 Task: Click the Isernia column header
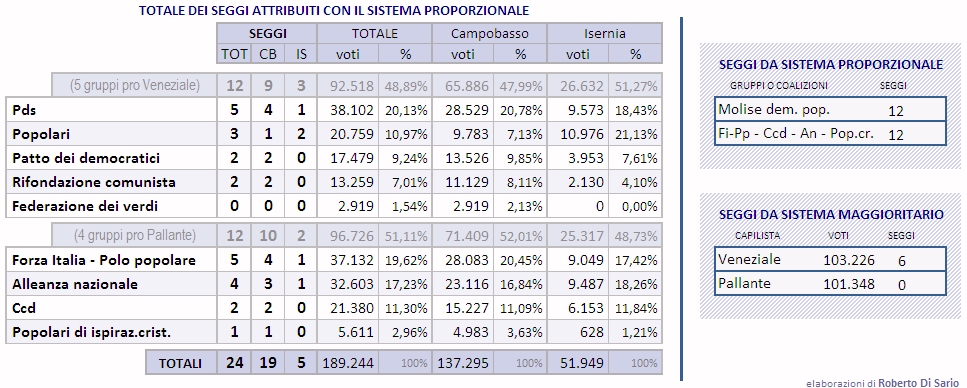[604, 33]
